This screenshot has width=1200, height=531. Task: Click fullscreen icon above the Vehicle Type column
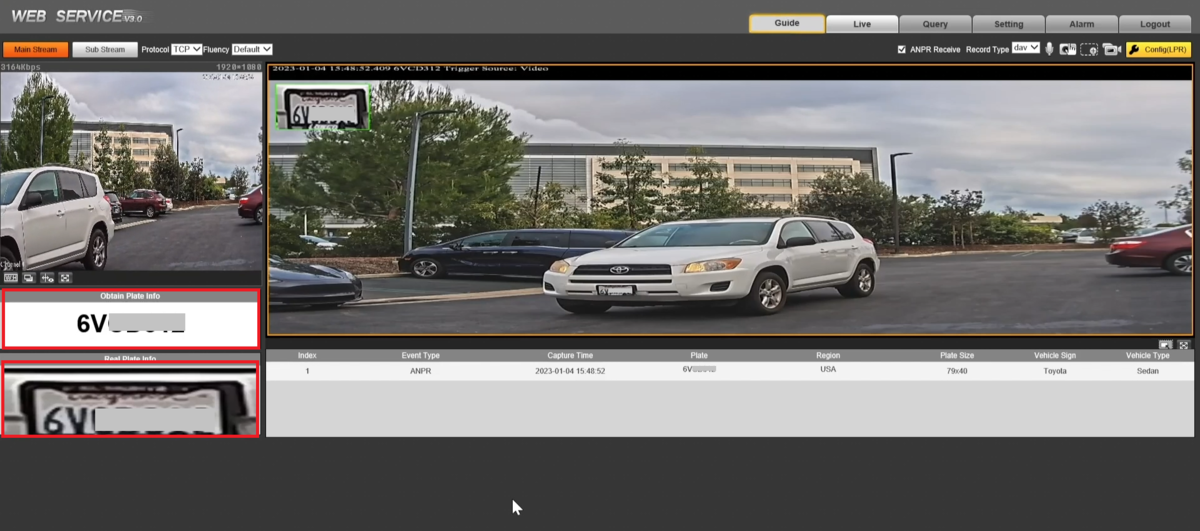coord(1183,344)
